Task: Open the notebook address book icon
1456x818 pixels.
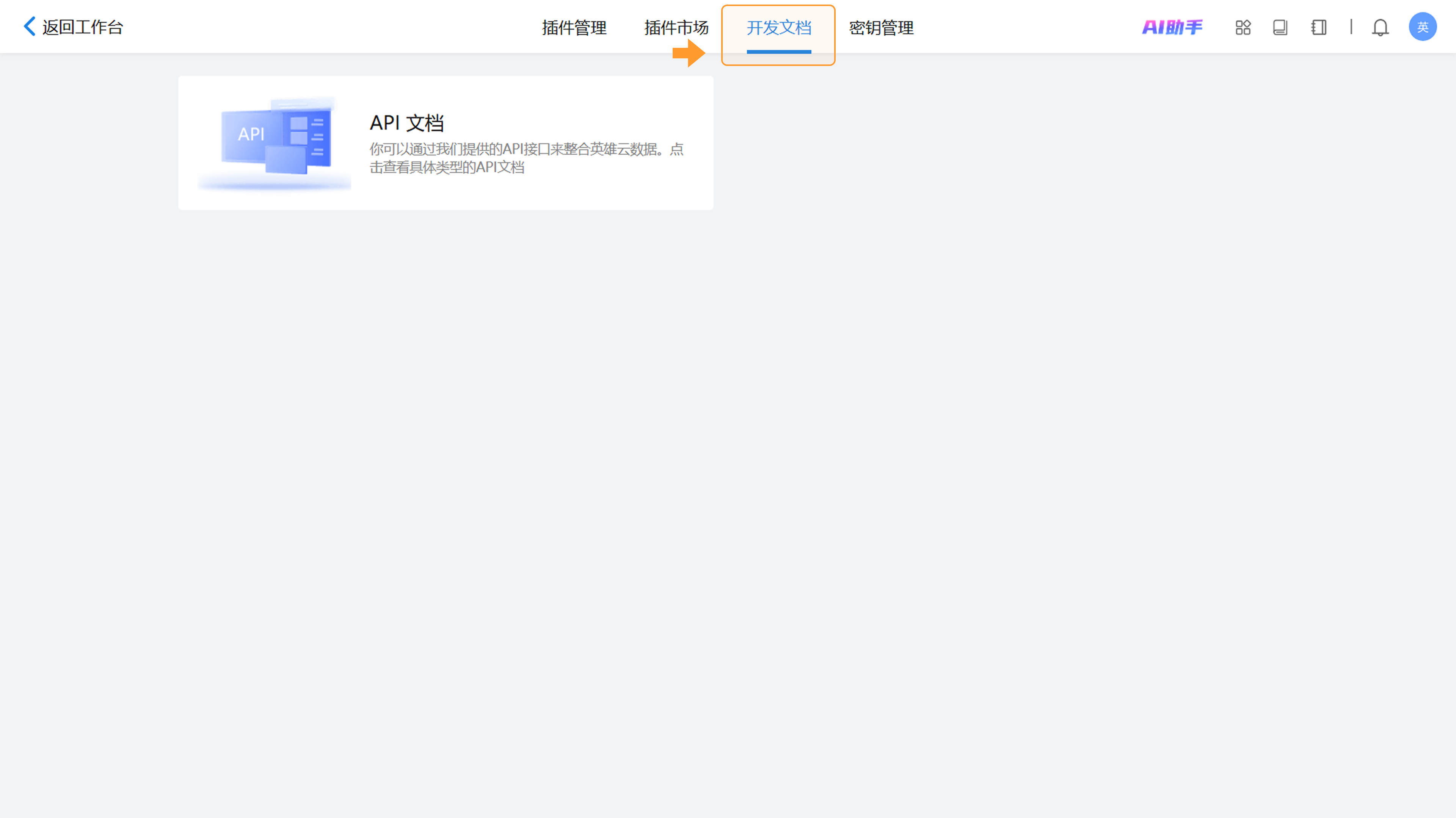Action: point(1319,27)
